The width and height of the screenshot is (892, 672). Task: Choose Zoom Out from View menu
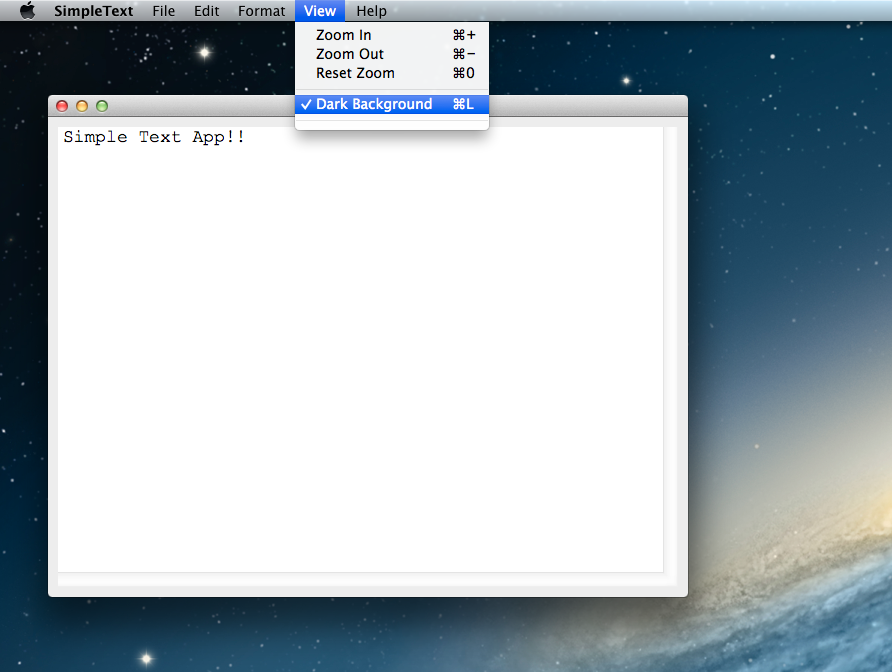392,54
